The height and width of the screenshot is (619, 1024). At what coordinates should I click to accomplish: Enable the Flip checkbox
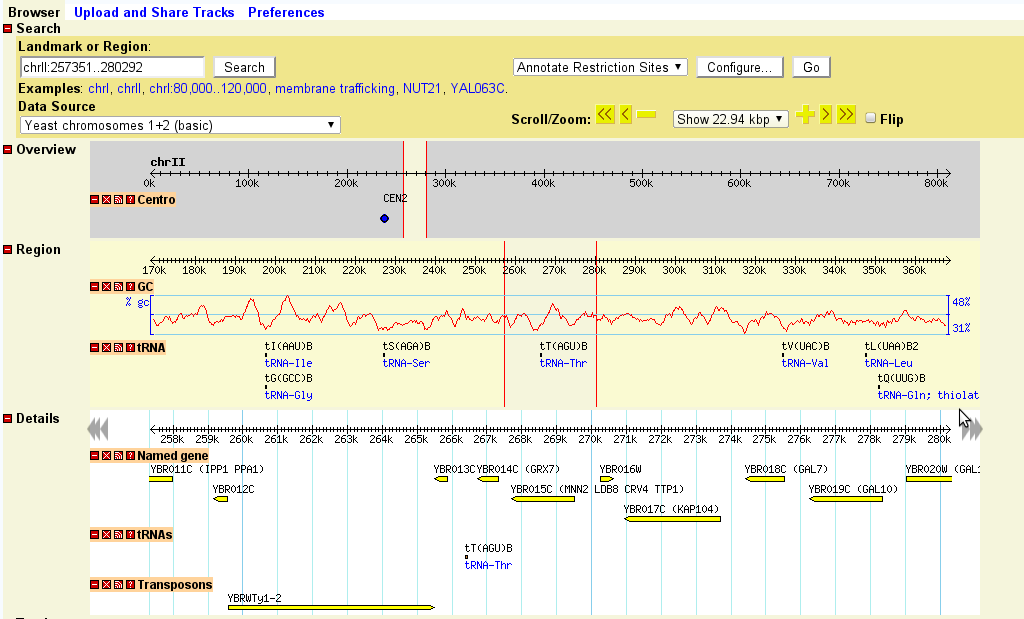coord(870,118)
